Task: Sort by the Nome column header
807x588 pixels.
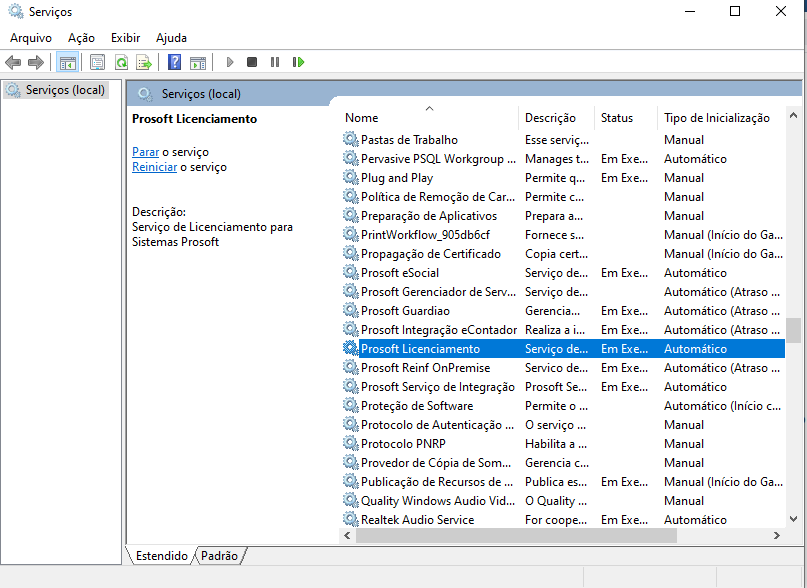Action: 429,117
